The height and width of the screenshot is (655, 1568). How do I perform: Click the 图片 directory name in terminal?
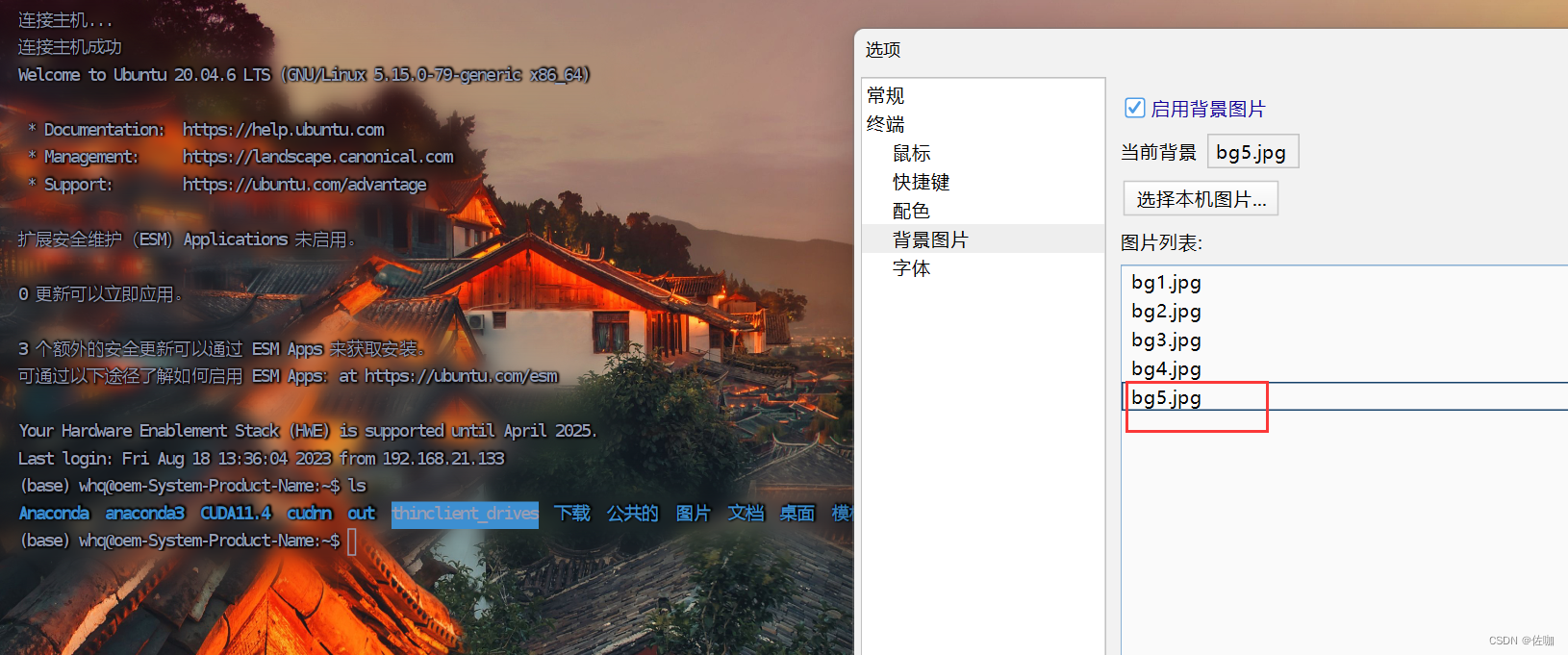(693, 514)
